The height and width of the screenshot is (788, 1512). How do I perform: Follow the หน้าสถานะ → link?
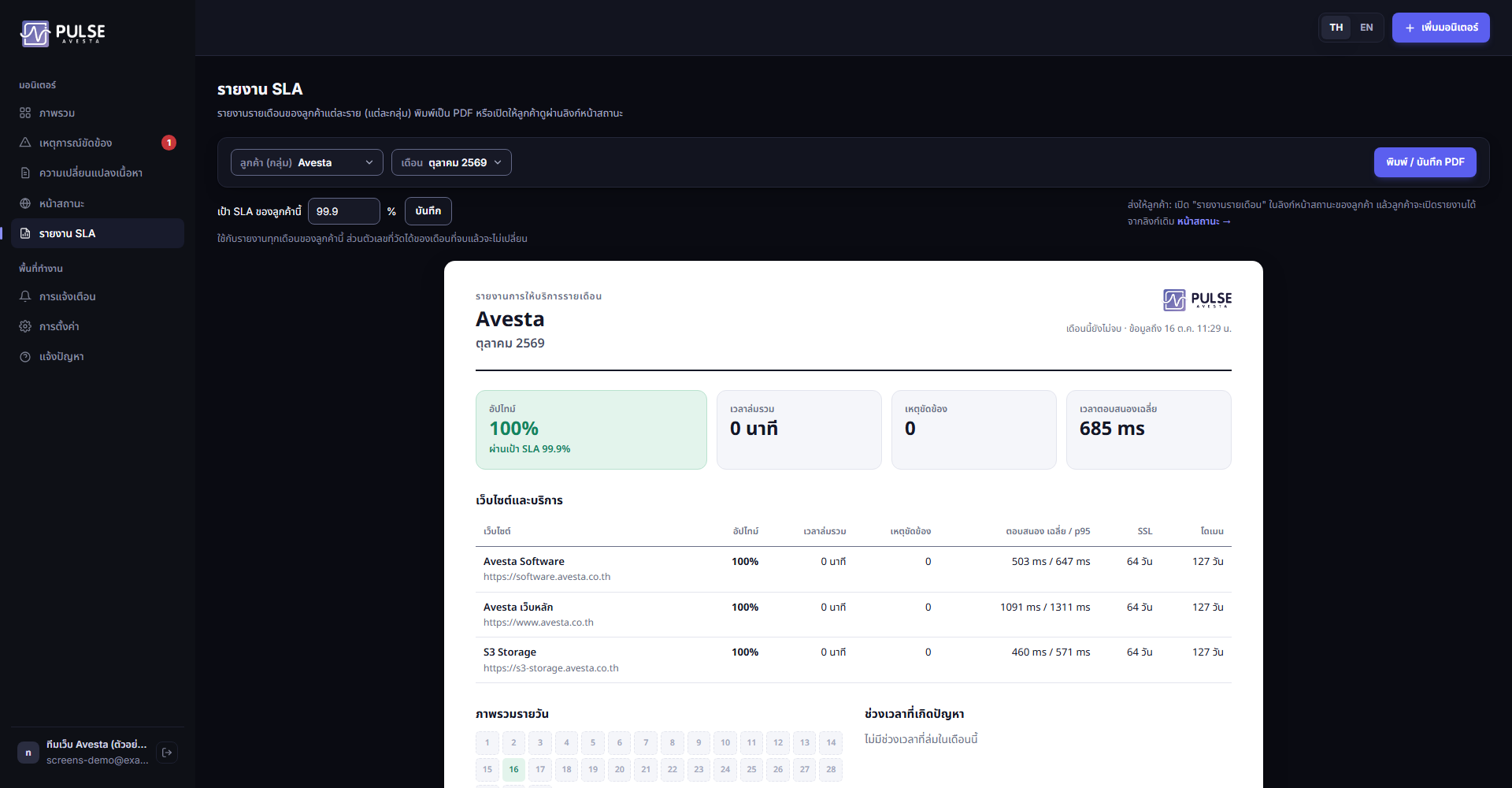point(1204,221)
